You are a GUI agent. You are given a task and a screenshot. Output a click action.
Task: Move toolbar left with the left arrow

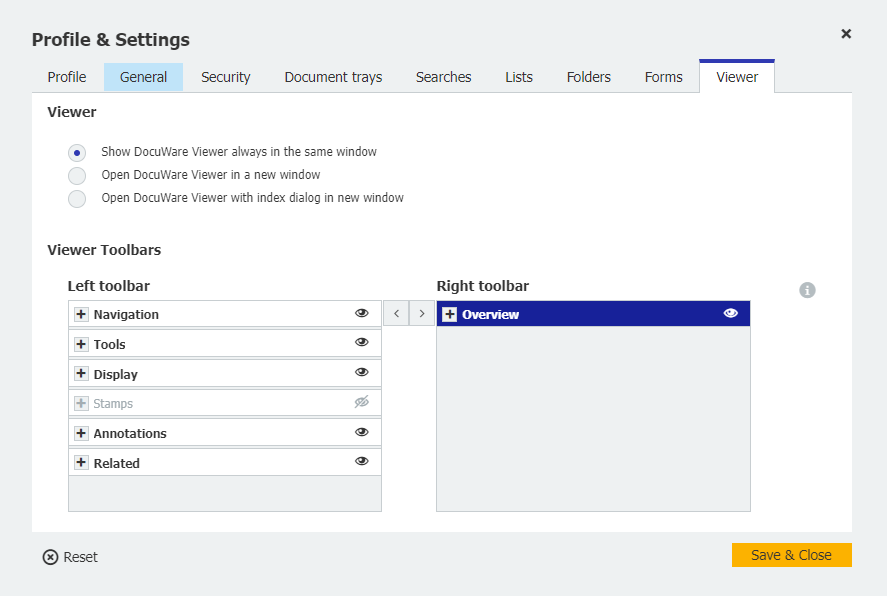[396, 314]
